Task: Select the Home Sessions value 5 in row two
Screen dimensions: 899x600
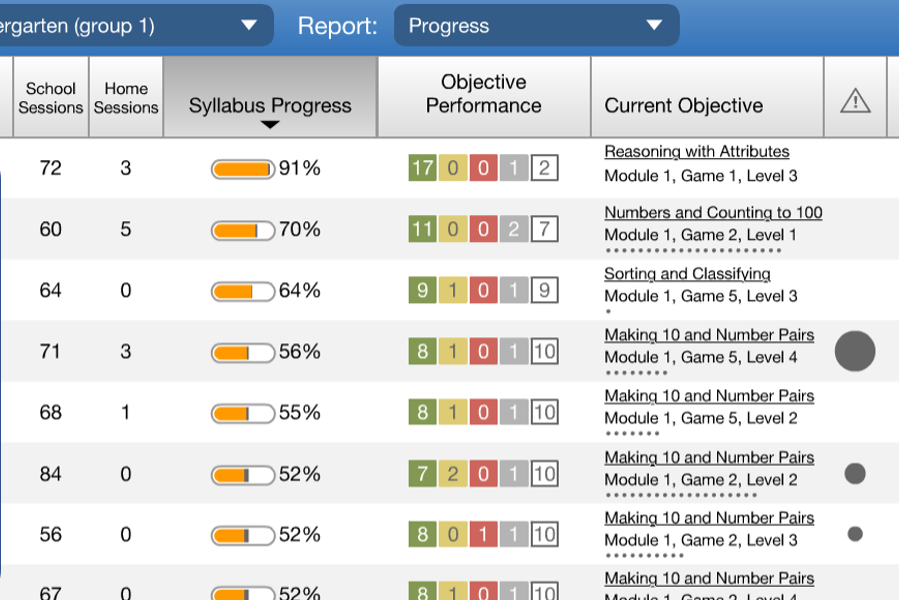Action: [125, 229]
